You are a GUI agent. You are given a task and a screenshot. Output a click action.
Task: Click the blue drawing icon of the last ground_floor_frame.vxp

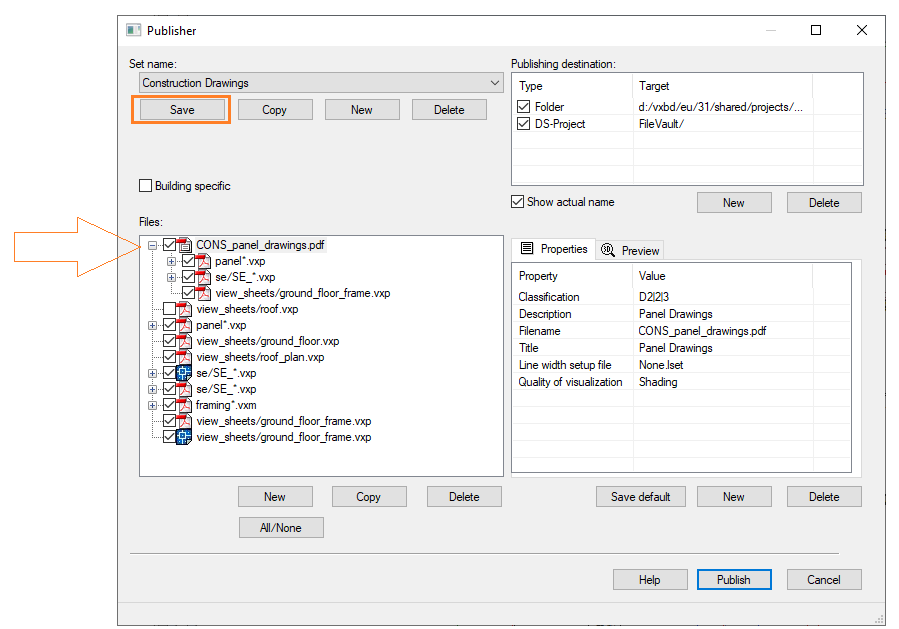(184, 437)
